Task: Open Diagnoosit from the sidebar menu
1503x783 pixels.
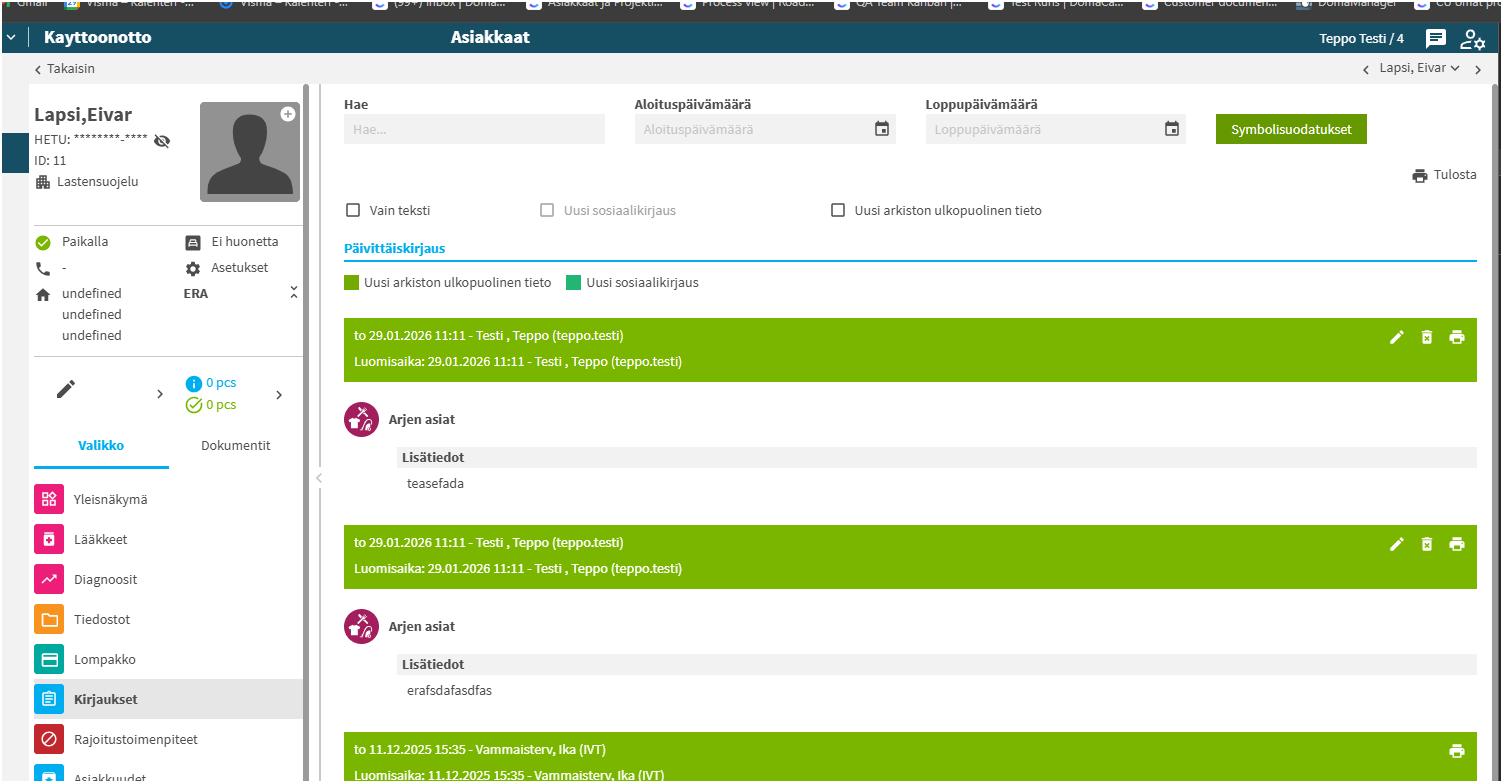Action: coord(168,579)
